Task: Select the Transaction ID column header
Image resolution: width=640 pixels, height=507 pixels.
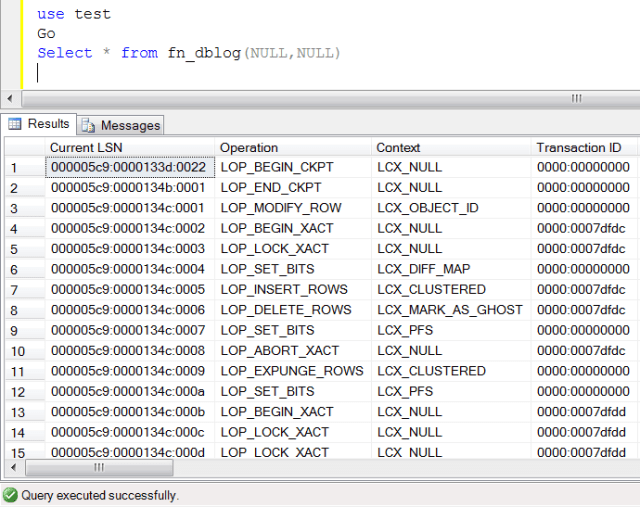Action: coord(578,147)
